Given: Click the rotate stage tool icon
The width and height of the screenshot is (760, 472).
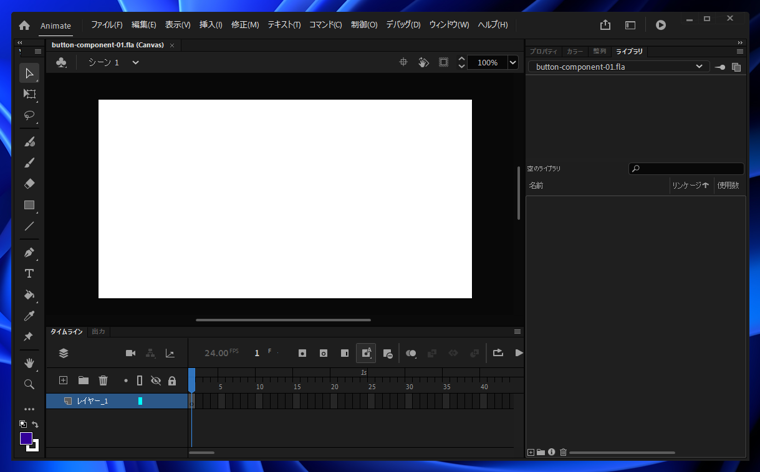Looking at the screenshot, I should click(x=423, y=62).
